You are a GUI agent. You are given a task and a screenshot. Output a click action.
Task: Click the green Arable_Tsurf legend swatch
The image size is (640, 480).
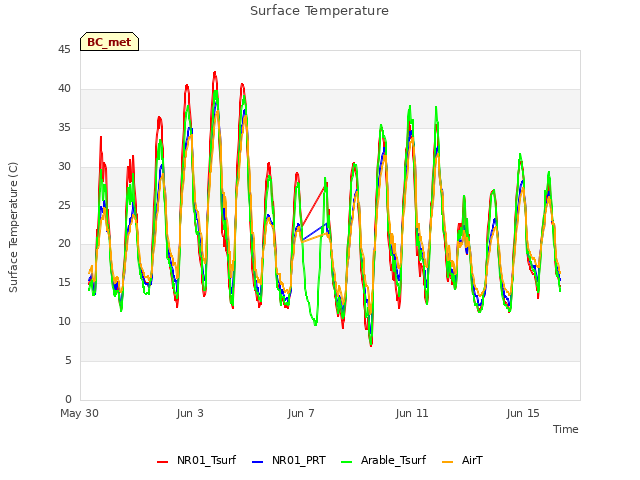(347, 462)
